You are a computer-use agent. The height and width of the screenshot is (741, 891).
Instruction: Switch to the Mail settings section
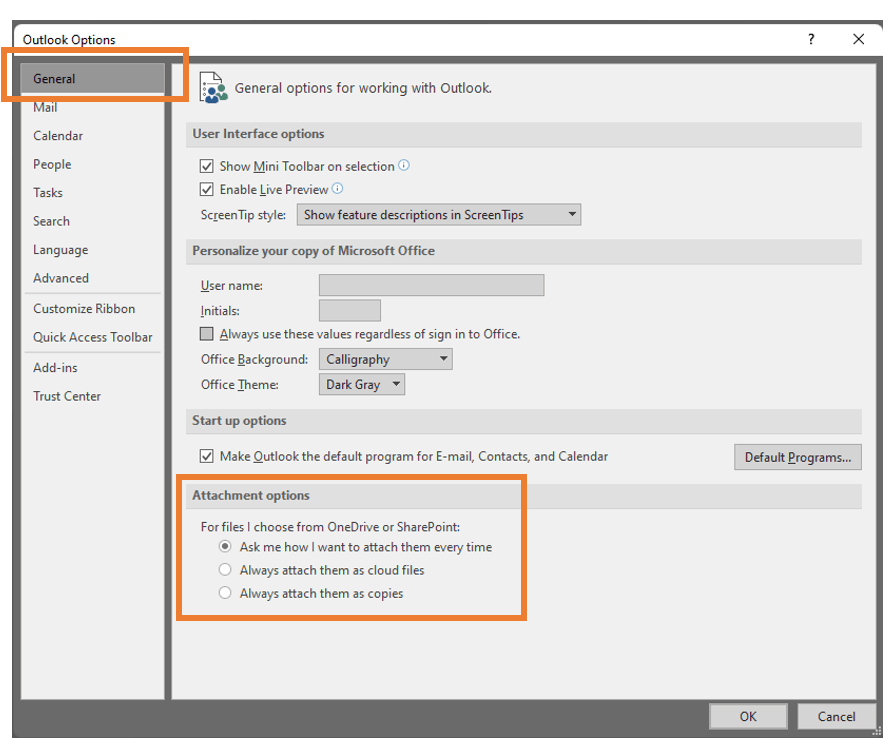(43, 107)
